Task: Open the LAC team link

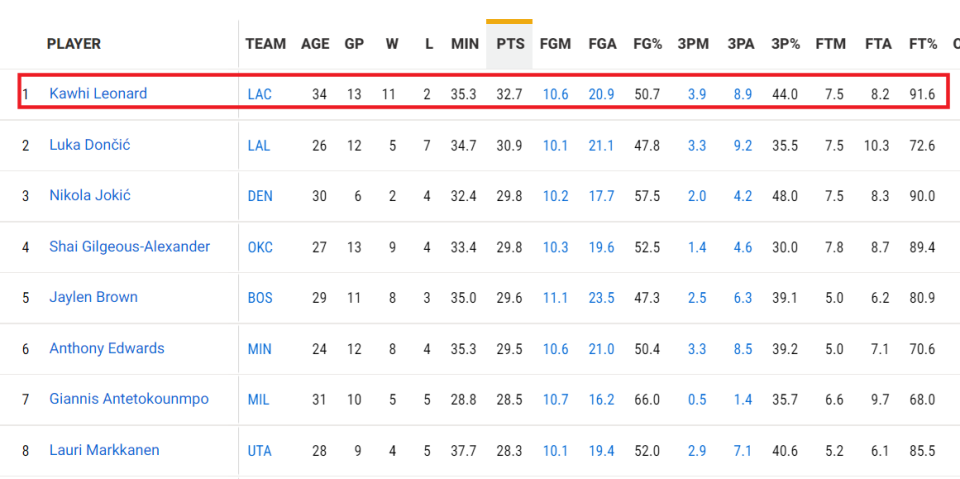Action: pyautogui.click(x=259, y=94)
